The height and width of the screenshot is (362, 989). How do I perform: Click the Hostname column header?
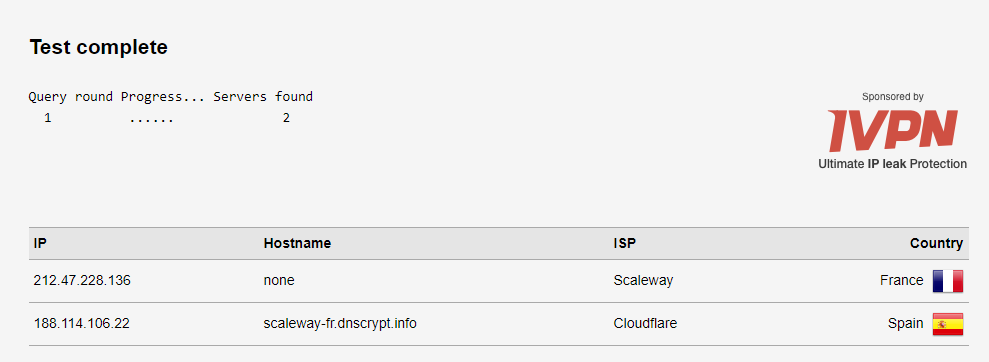point(297,243)
